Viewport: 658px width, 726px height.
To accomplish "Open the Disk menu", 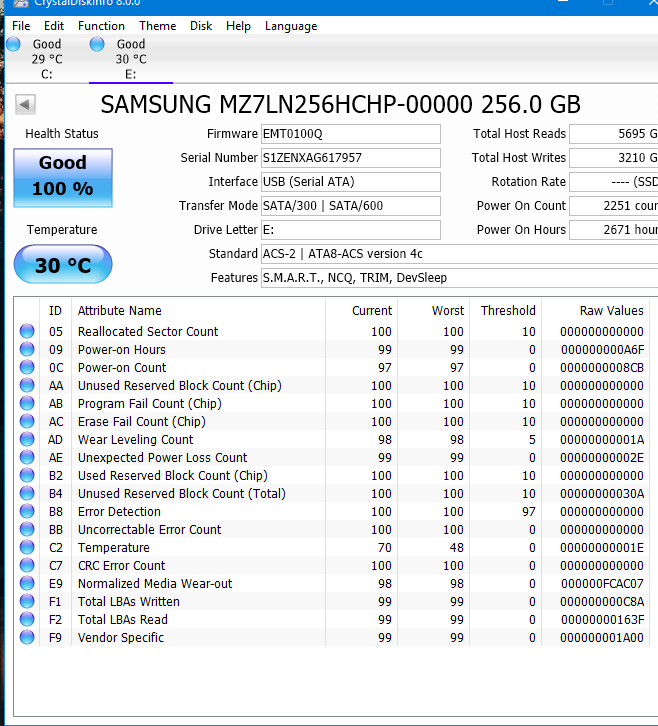I will click(201, 26).
